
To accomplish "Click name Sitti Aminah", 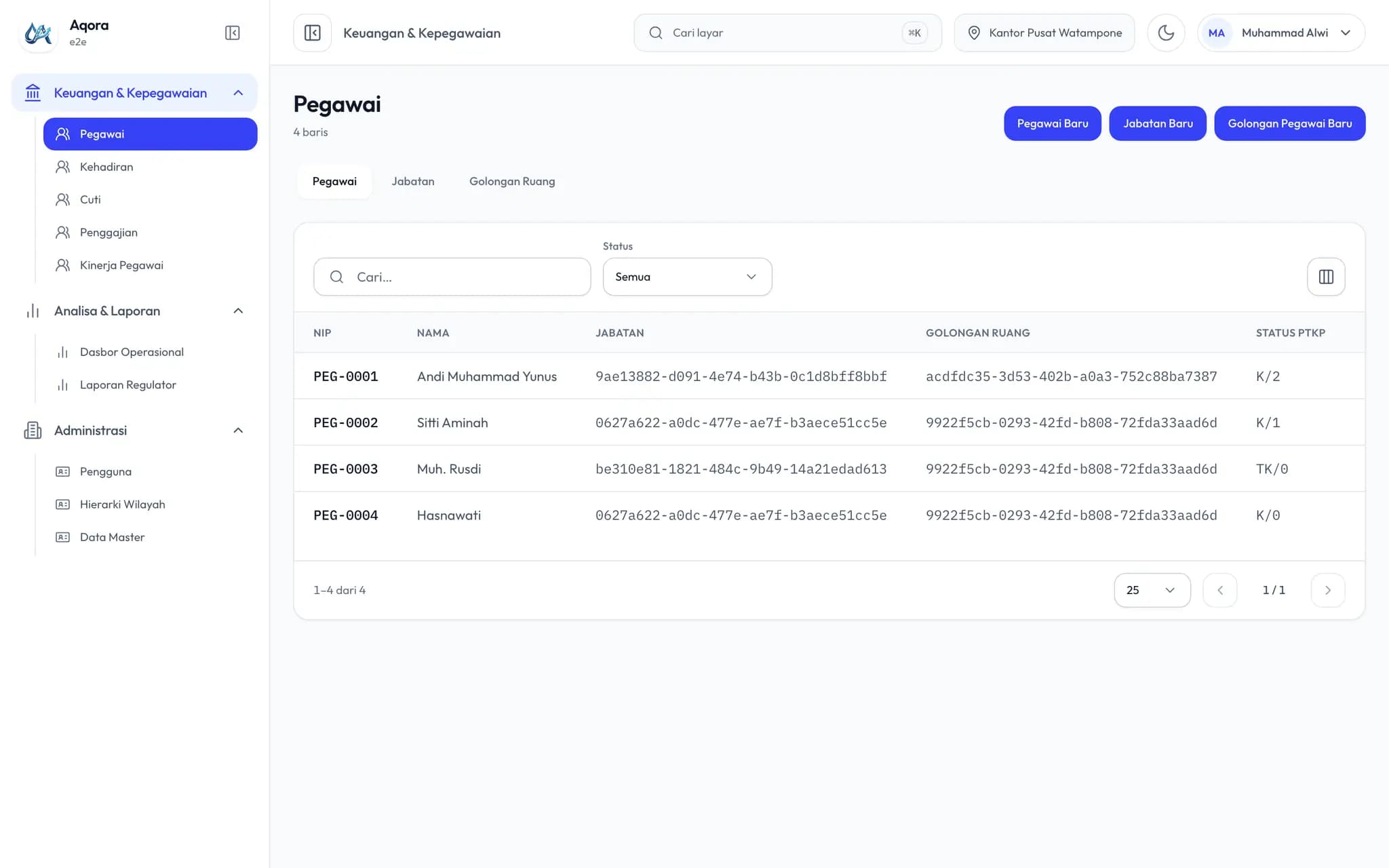I will 452,423.
